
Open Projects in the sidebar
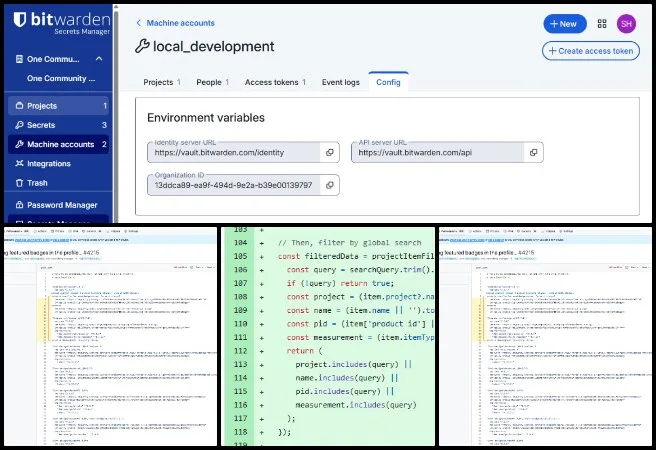click(58, 106)
